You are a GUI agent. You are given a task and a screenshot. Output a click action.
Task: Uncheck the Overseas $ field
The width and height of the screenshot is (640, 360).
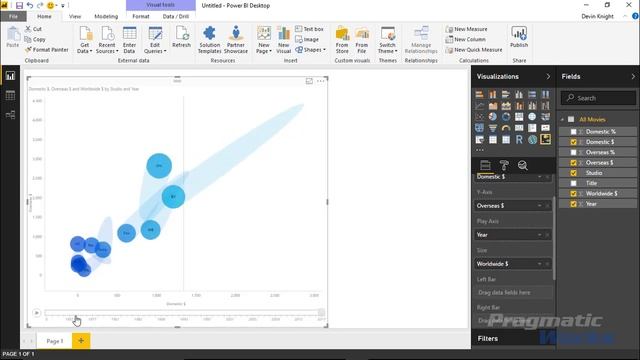(573, 162)
